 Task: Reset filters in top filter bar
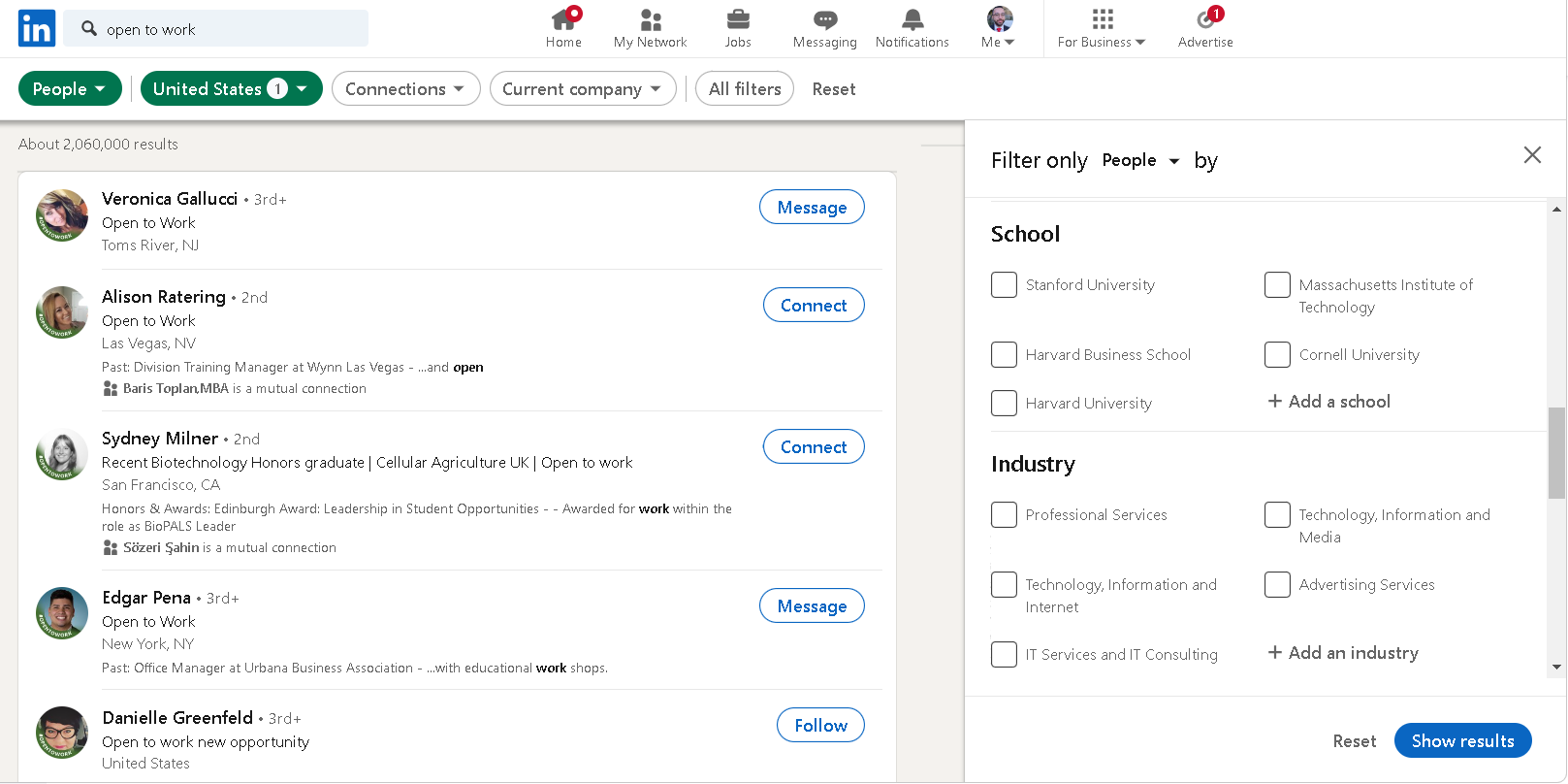point(834,89)
